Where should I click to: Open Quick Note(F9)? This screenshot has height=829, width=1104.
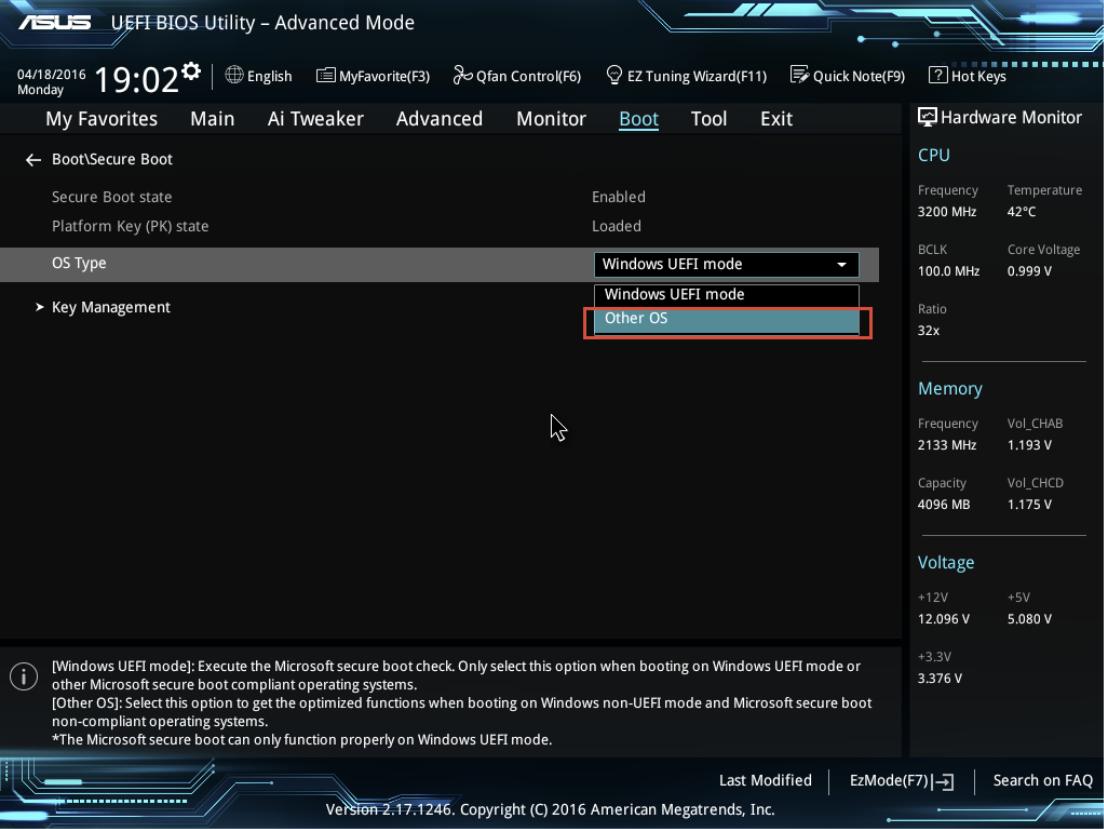point(848,75)
